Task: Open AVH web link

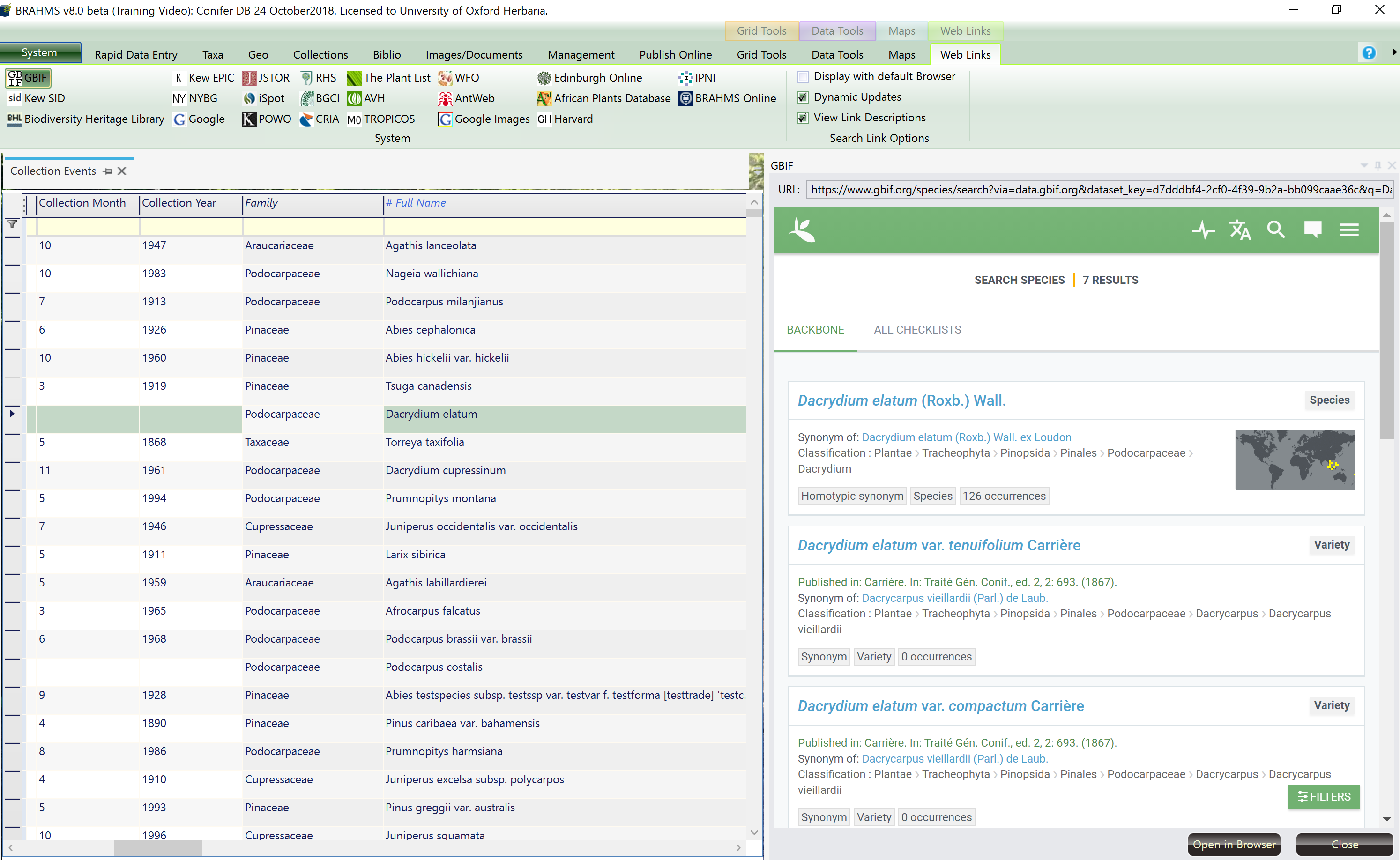Action: point(366,98)
